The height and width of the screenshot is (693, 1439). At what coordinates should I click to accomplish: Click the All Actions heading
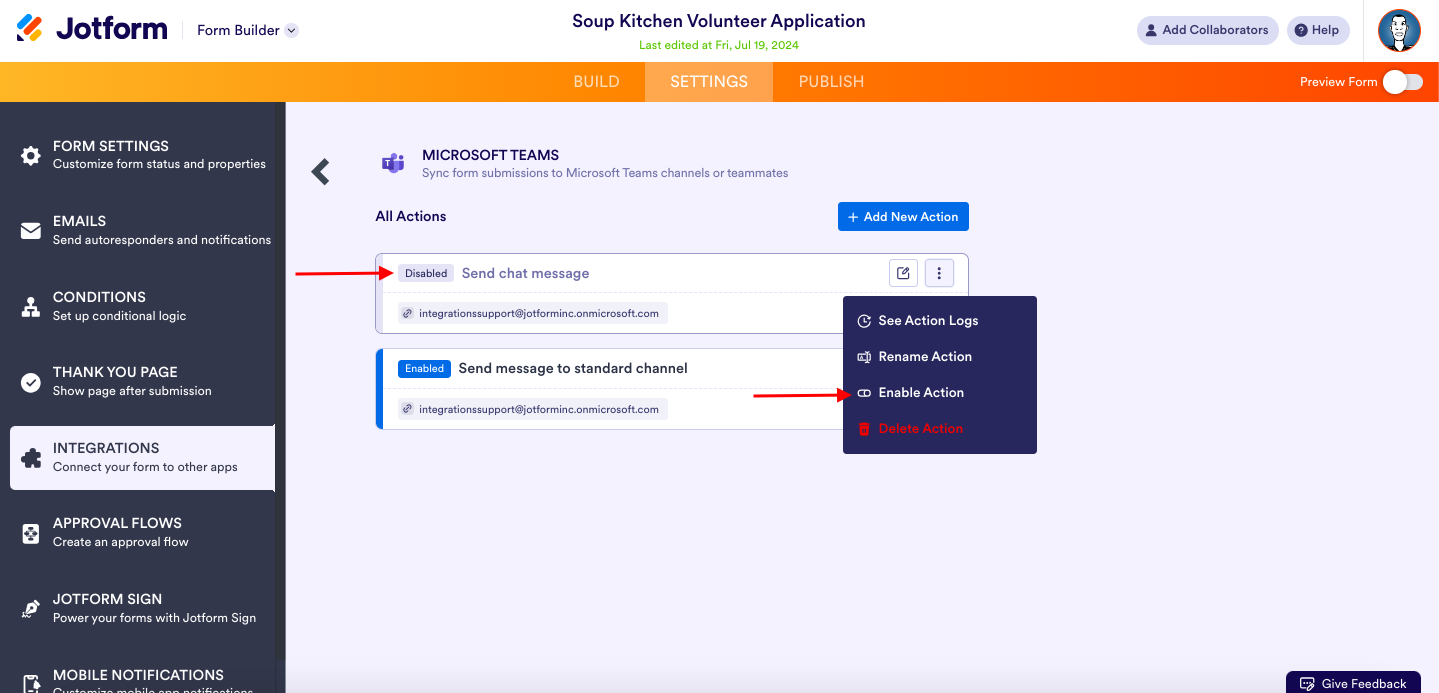[411, 216]
